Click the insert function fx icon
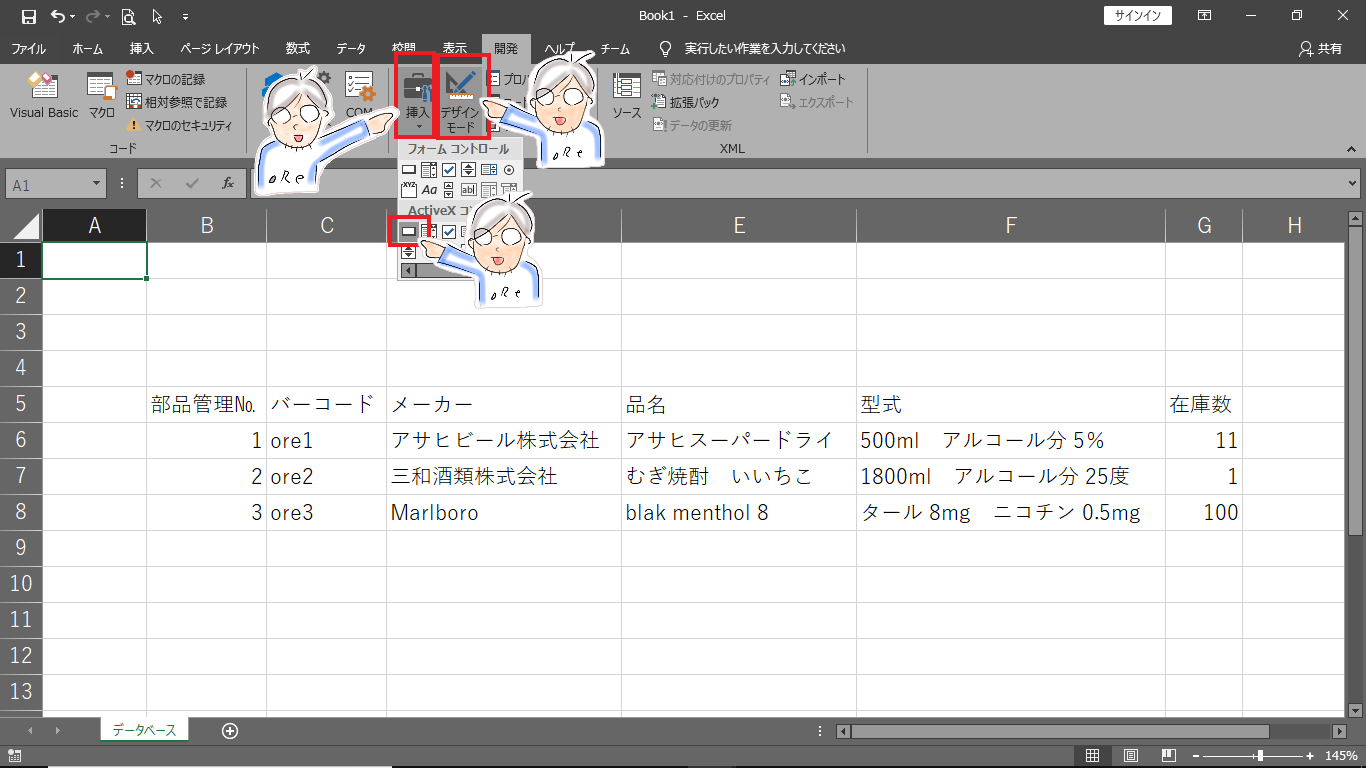The image size is (1366, 768). point(228,184)
